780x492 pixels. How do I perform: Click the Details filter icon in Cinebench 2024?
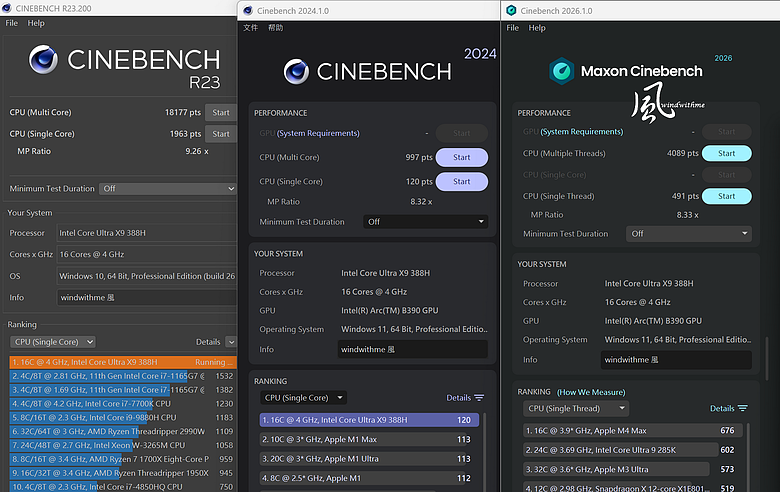[x=479, y=397]
